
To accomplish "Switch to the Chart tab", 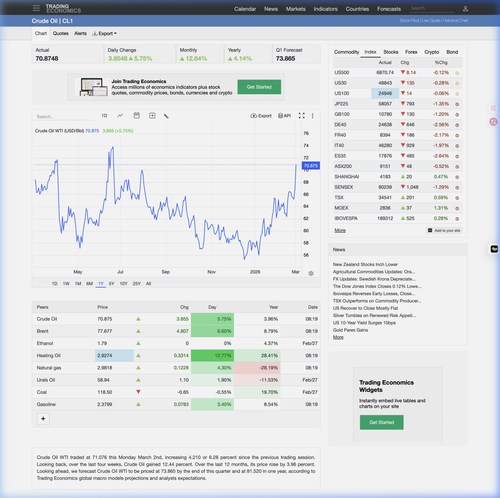I will (x=41, y=33).
